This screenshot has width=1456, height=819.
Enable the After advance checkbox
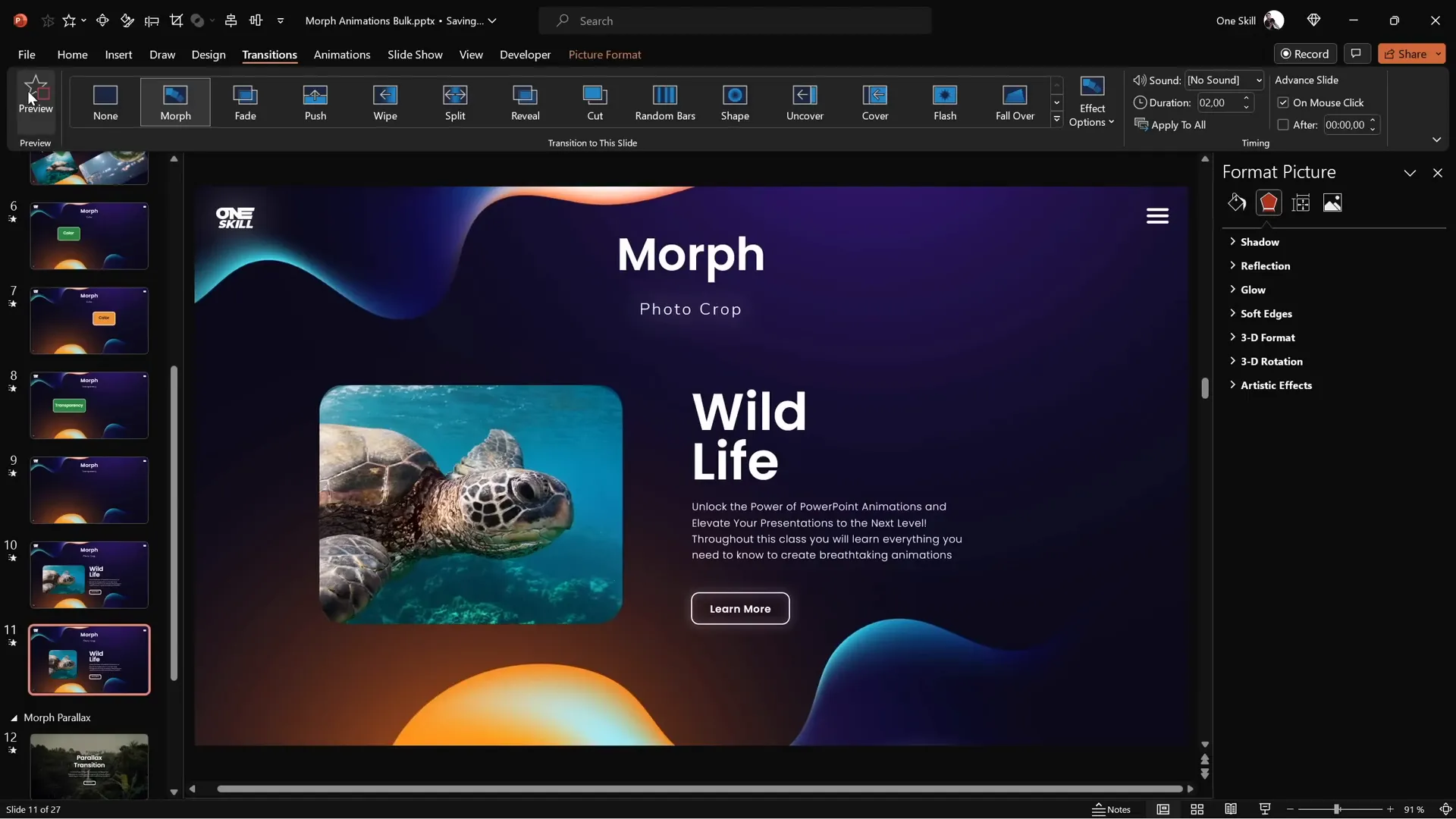pos(1283,125)
